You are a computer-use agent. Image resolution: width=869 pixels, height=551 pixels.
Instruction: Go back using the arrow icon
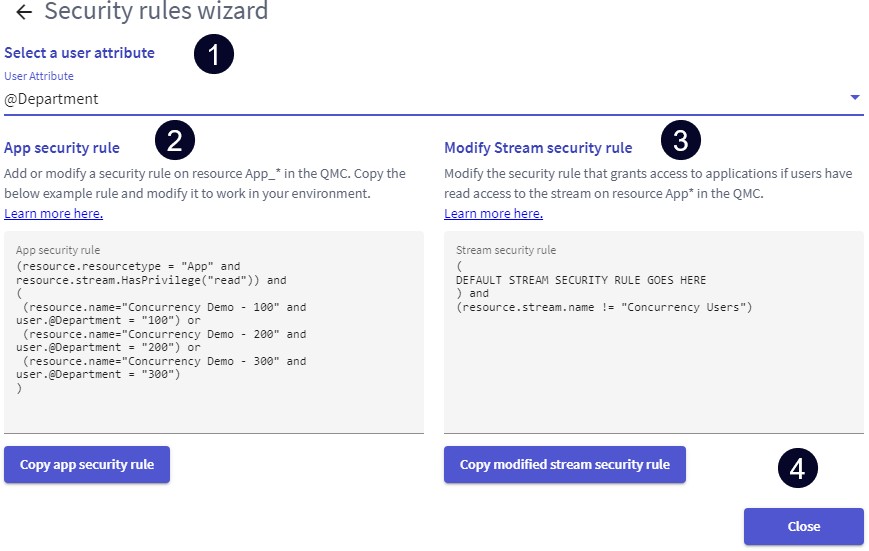pyautogui.click(x=24, y=12)
